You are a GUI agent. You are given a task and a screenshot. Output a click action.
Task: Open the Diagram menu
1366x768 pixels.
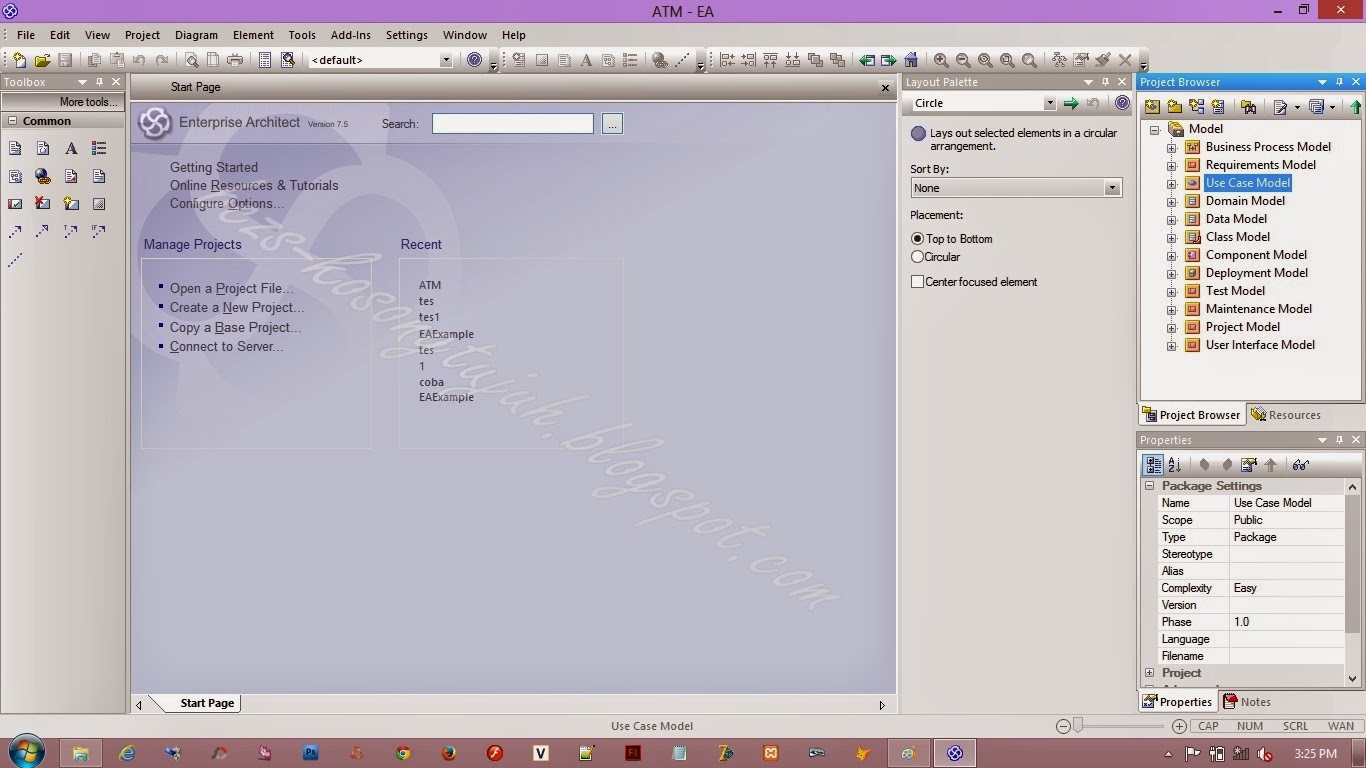(x=196, y=35)
